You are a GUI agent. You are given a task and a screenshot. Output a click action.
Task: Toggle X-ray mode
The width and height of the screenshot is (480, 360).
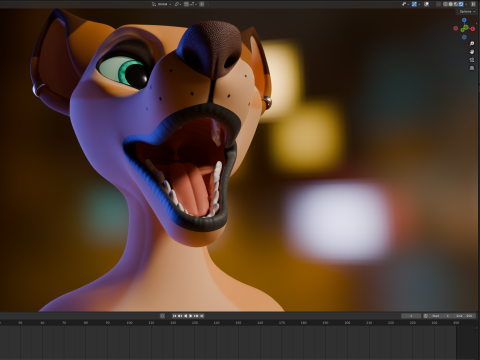[438, 4]
